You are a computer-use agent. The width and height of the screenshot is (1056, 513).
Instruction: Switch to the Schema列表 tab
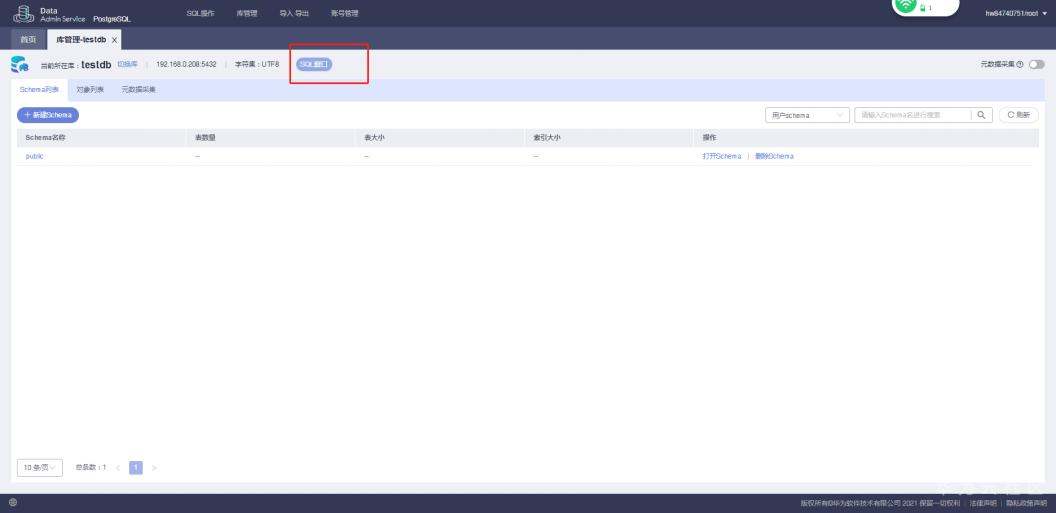pos(39,90)
